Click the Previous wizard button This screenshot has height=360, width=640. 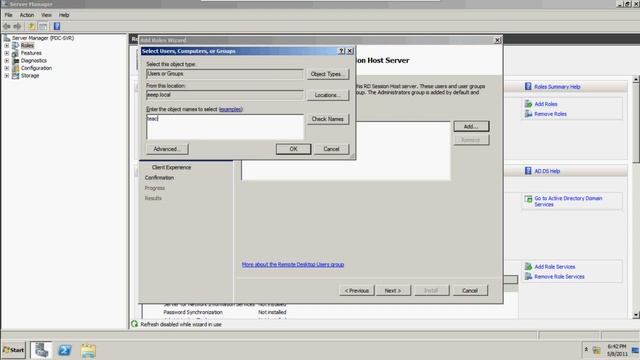357,291
